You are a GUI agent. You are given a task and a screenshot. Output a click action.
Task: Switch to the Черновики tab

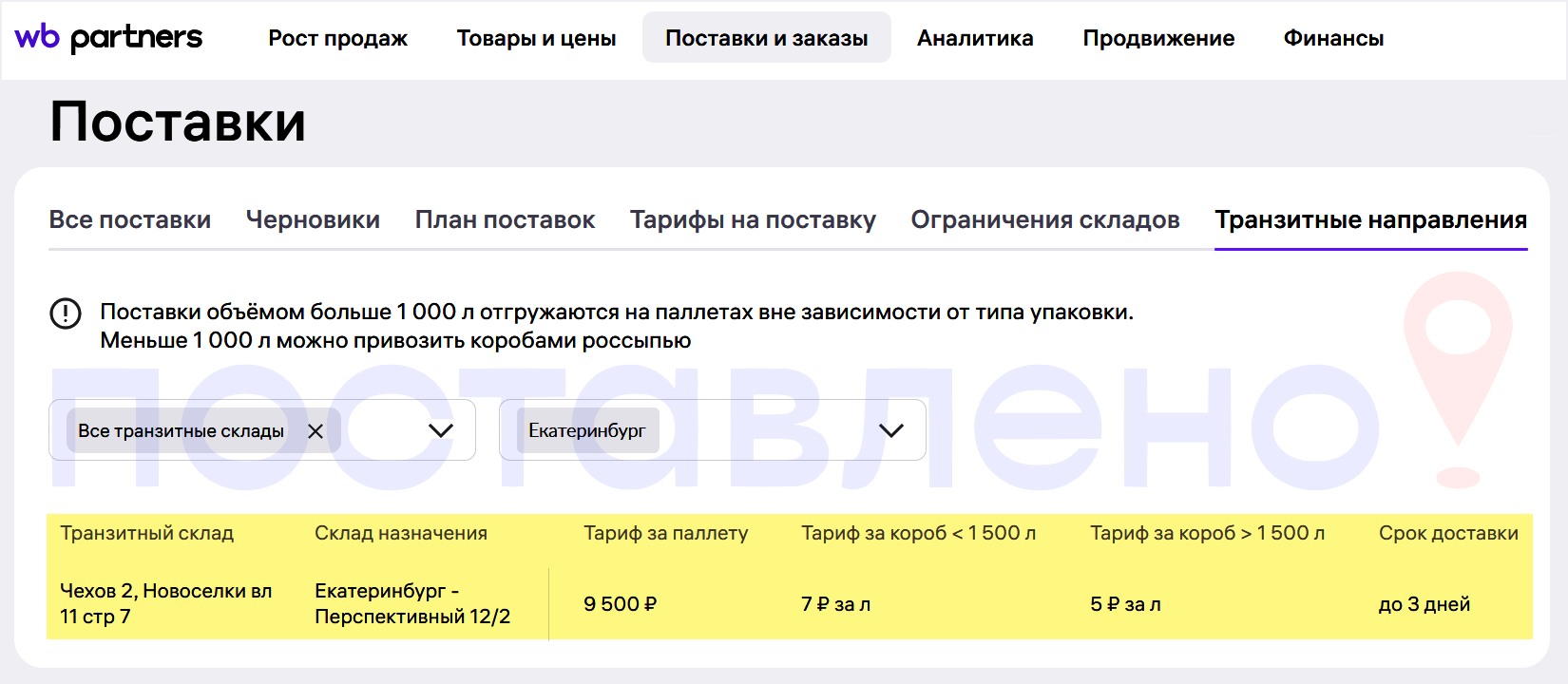(x=313, y=219)
